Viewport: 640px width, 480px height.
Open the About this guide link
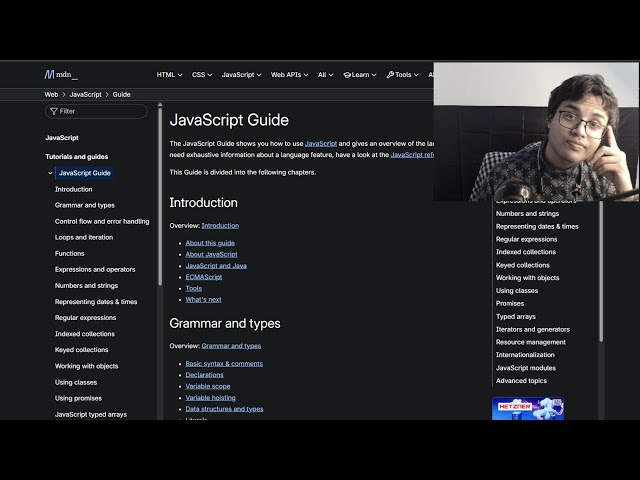(x=210, y=243)
